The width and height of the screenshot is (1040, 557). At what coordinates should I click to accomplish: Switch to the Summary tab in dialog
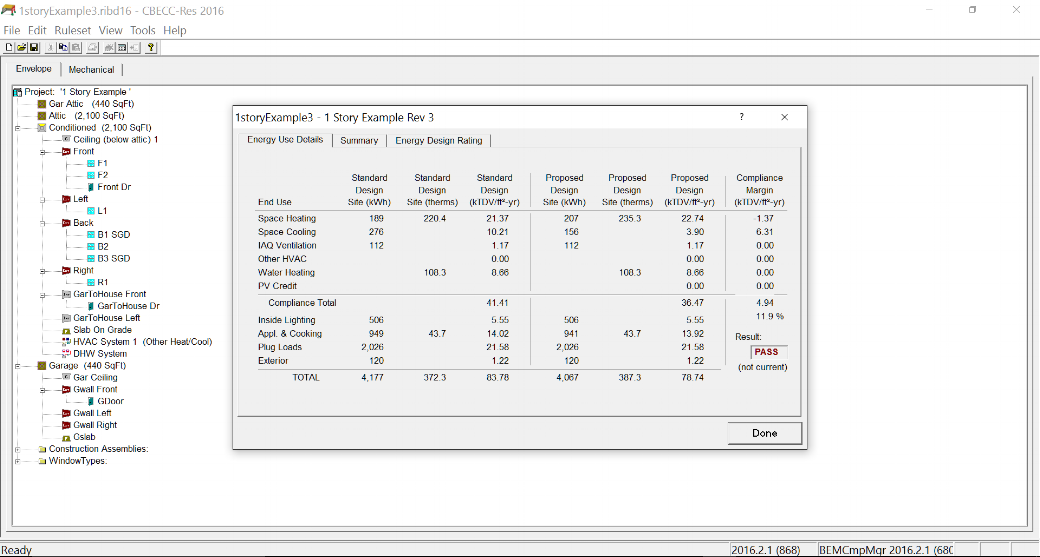[359, 141]
